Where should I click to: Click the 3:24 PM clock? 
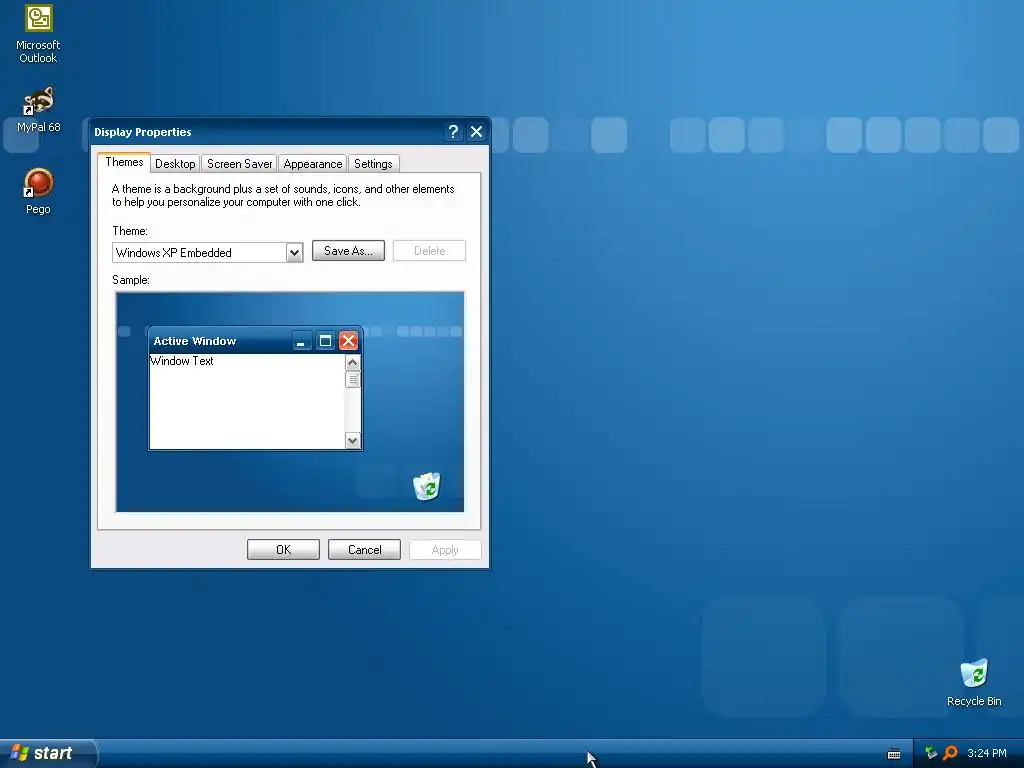[987, 753]
